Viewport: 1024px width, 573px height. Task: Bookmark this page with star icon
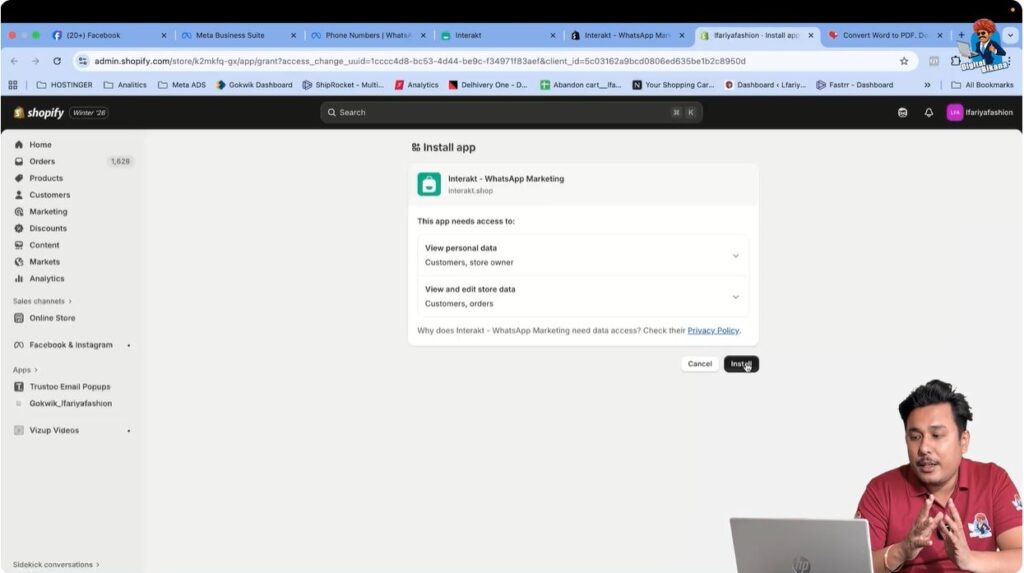click(x=904, y=61)
